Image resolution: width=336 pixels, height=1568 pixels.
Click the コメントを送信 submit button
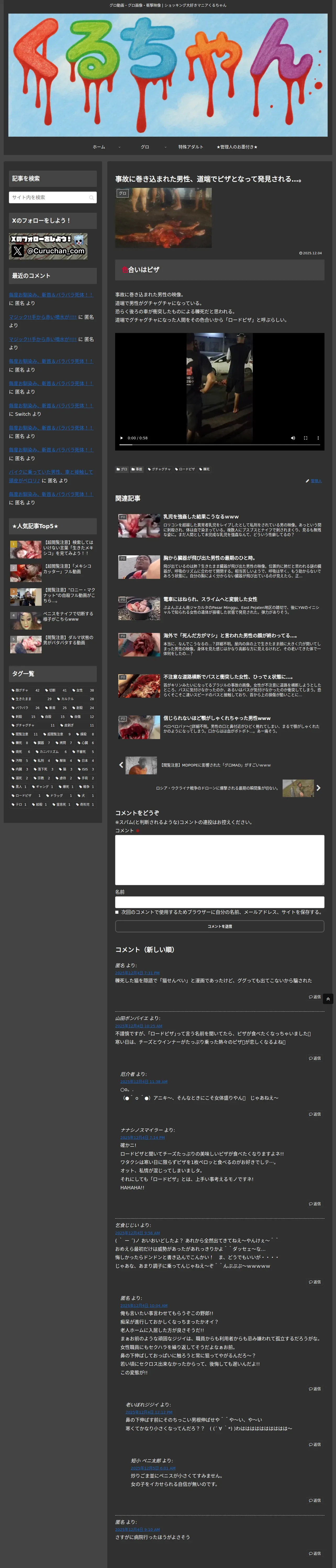pyautogui.click(x=220, y=926)
